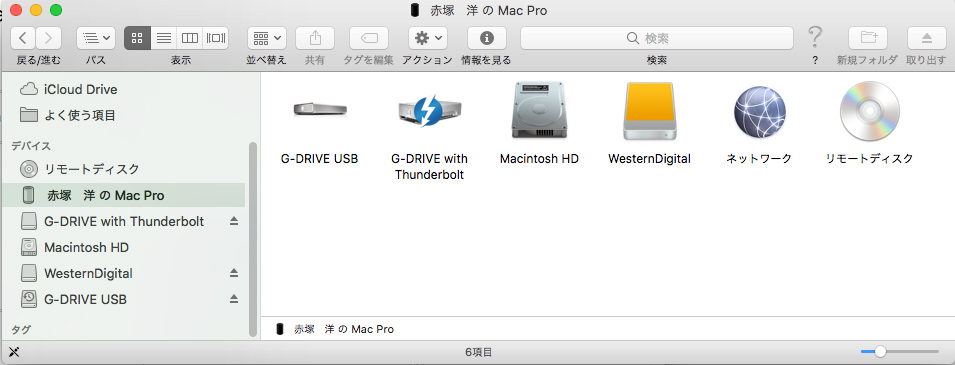
Task: Open the arrange (並べ替え) dropdown
Action: [267, 38]
